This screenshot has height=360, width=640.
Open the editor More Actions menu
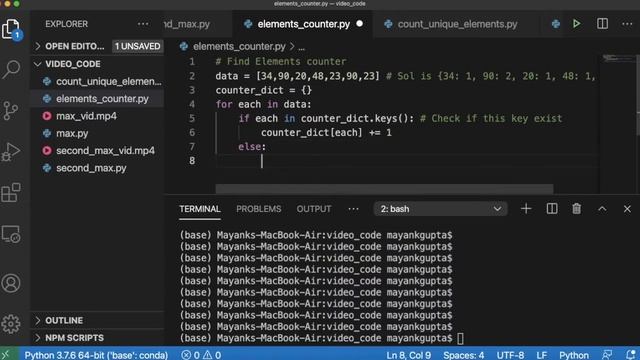point(627,24)
